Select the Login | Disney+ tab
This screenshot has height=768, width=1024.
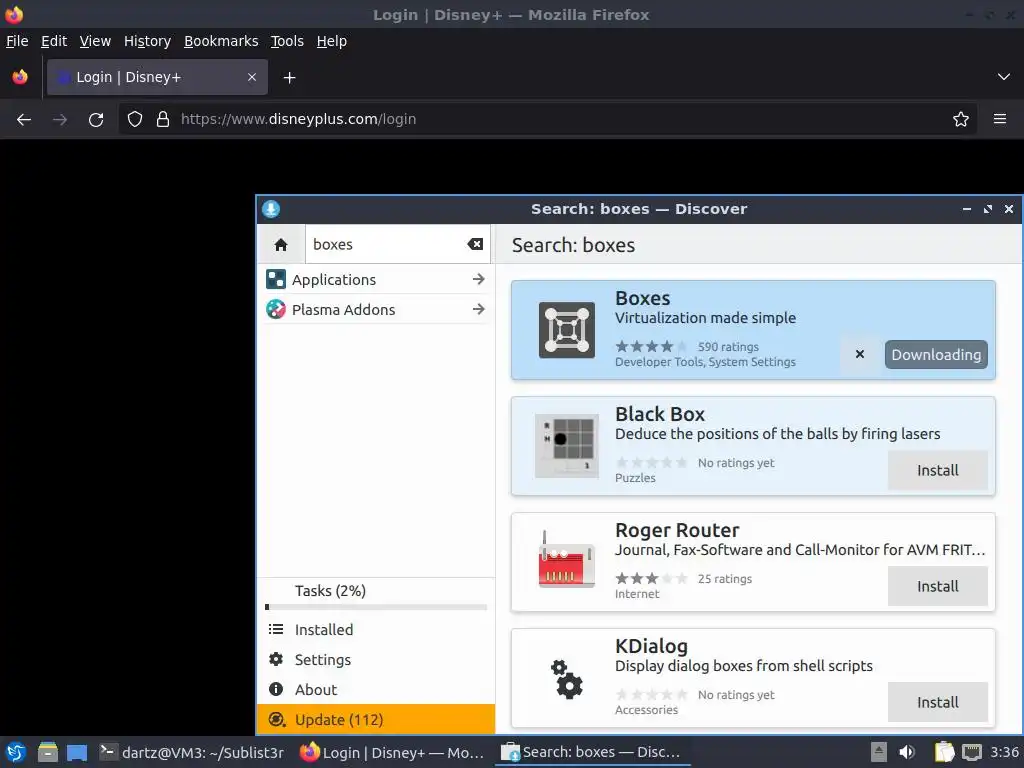tap(157, 77)
